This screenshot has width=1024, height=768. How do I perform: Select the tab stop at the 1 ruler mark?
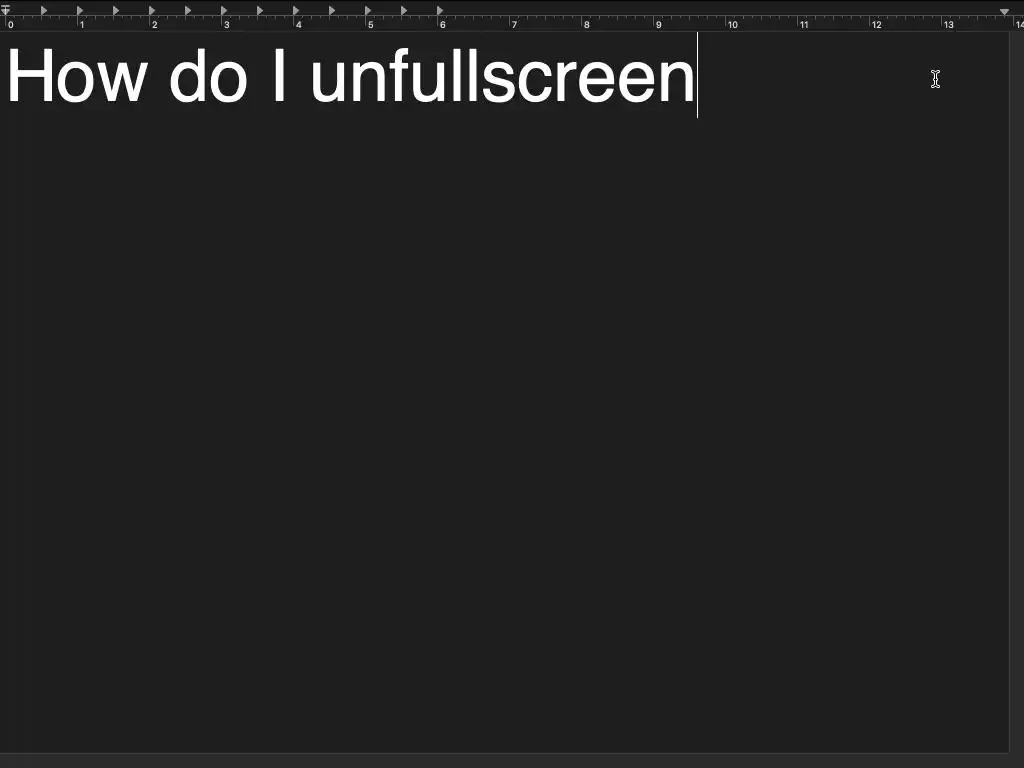(80, 10)
